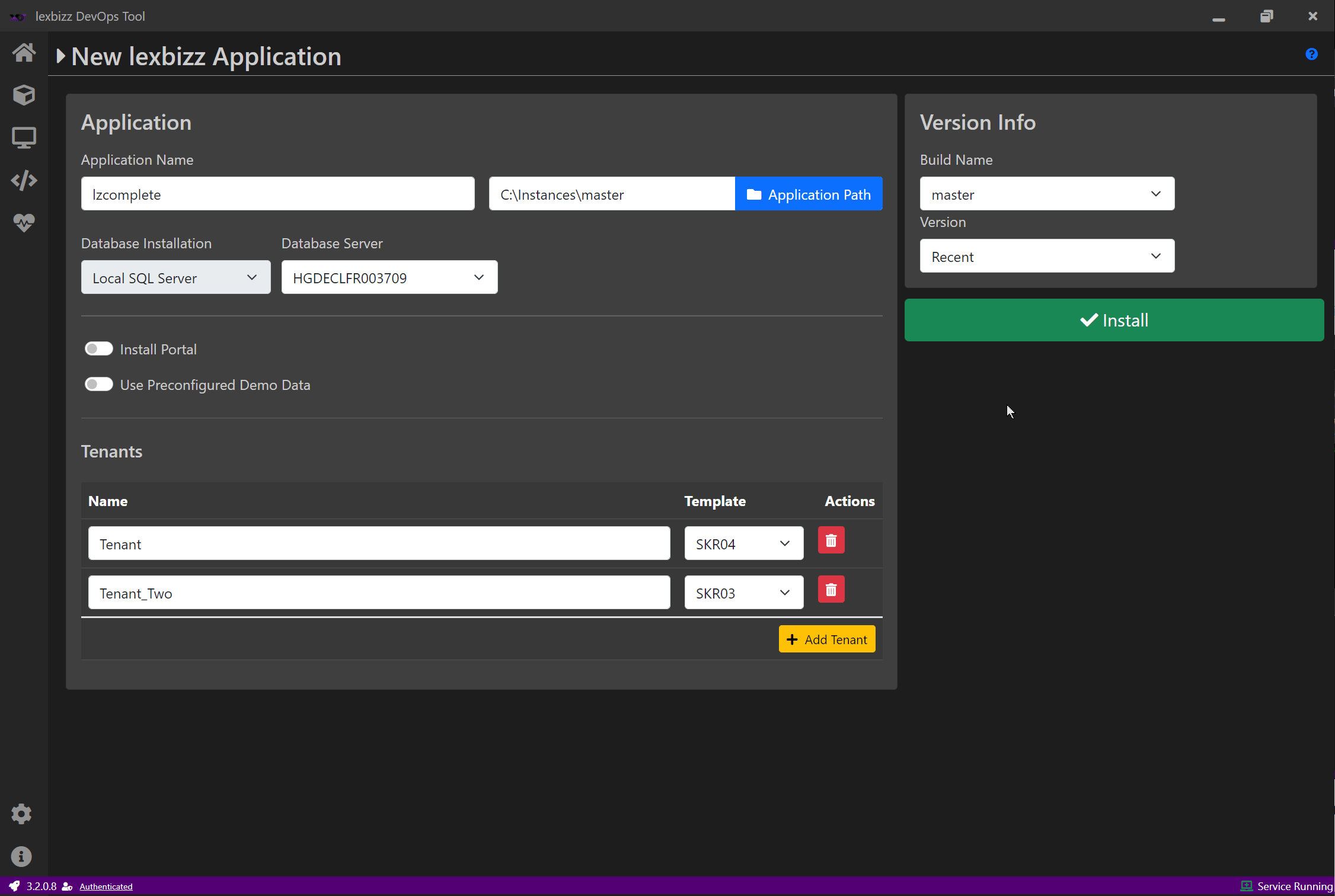Image resolution: width=1335 pixels, height=896 pixels.
Task: Click the user icon beside Authenticated
Action: (68, 887)
